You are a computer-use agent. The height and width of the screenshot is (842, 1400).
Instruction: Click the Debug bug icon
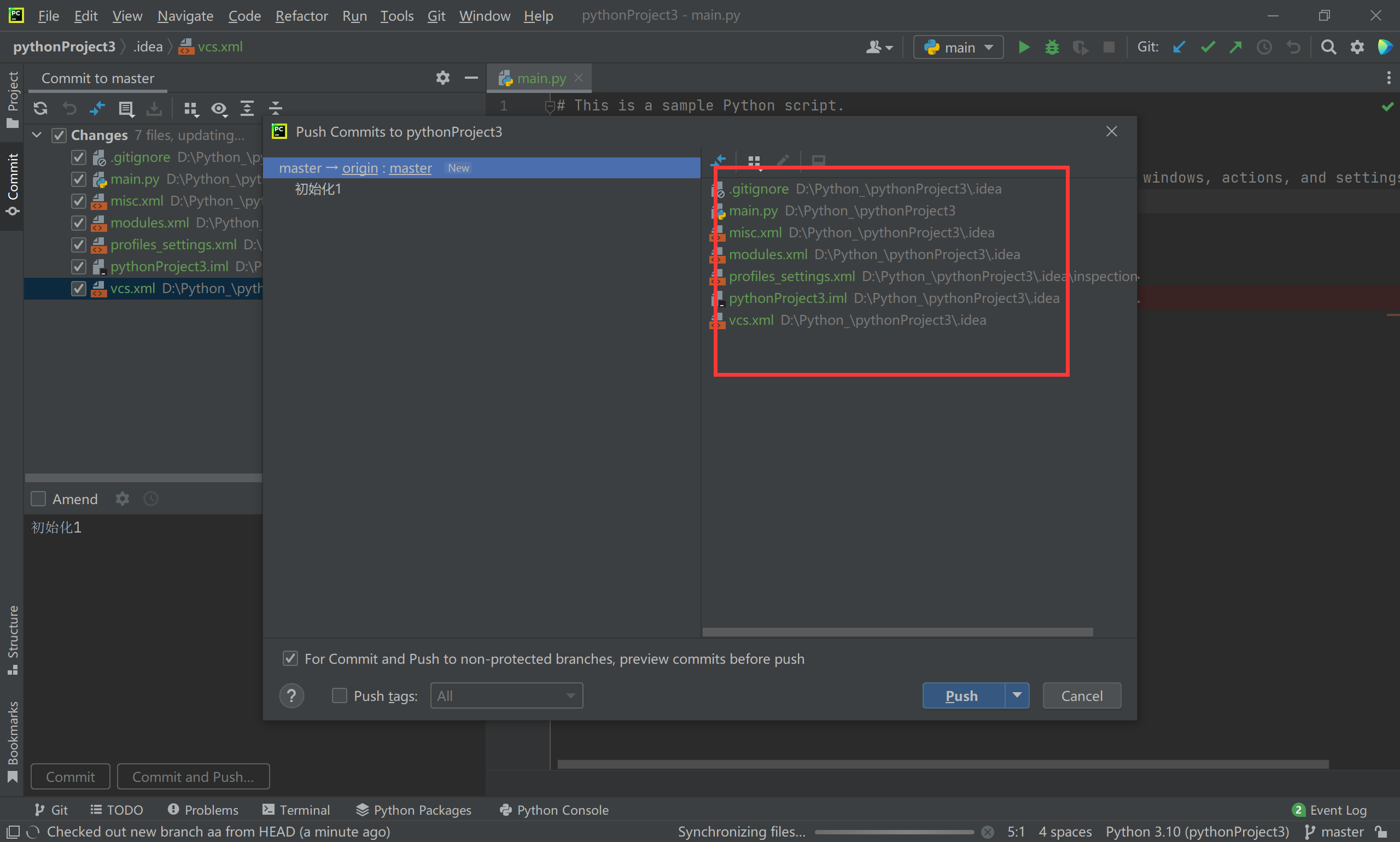pyautogui.click(x=1052, y=47)
